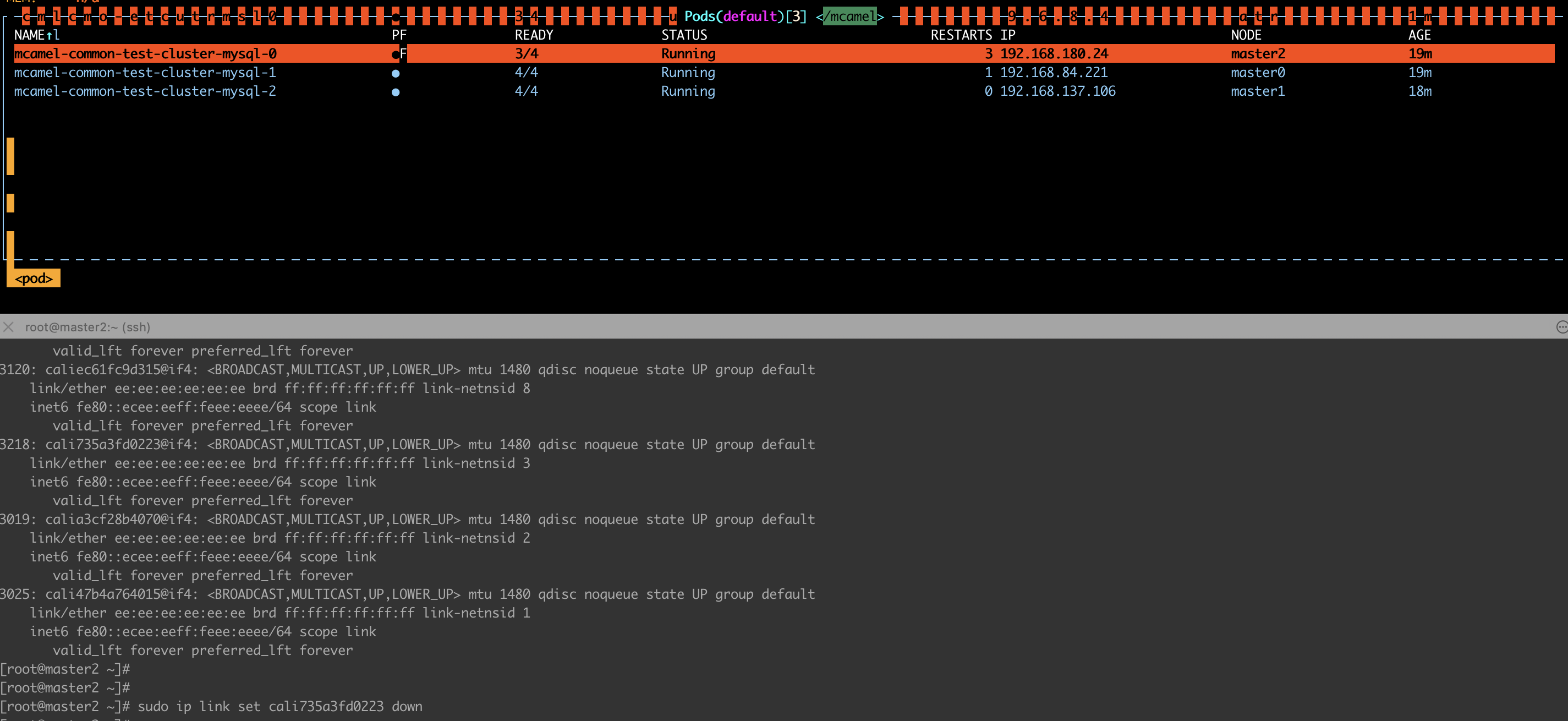Select the mcamel-common-test-cluster-mysql-2 pod row

[145, 91]
